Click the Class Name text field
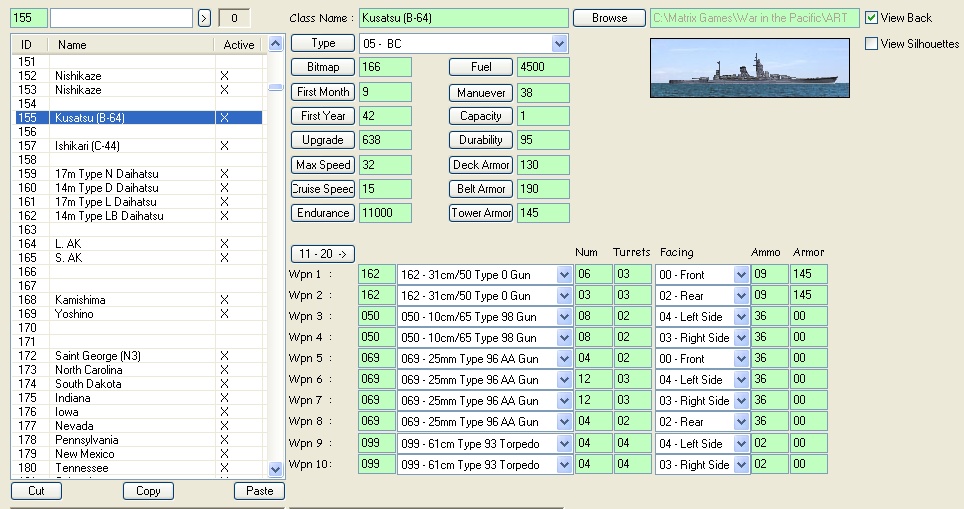This screenshot has height=509, width=964. [463, 18]
